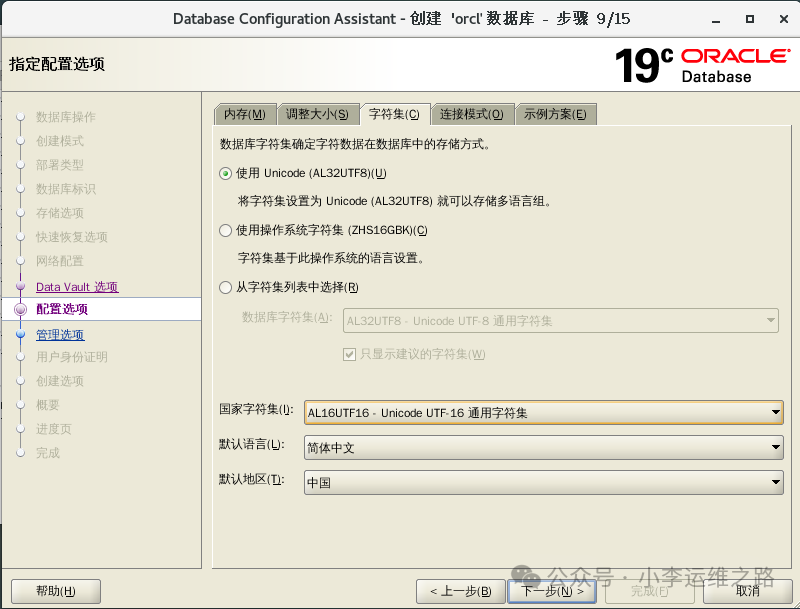The image size is (800, 609).
Task: Click the 部署类型 step label
Action: click(60, 165)
